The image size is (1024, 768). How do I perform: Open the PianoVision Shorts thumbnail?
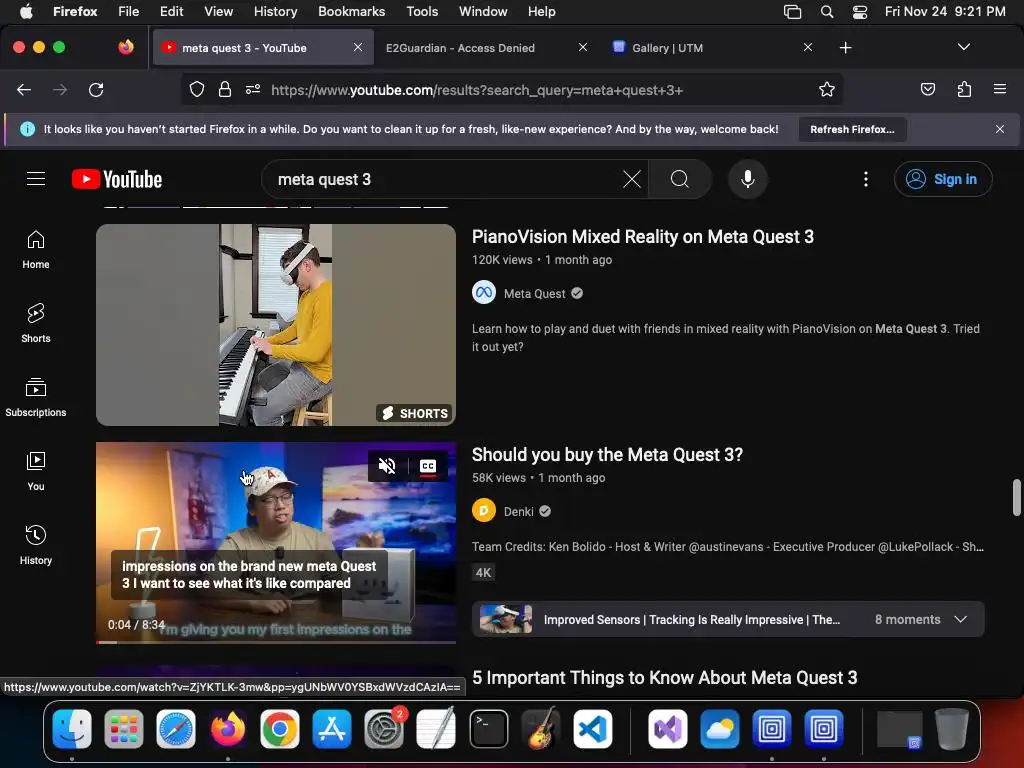pyautogui.click(x=276, y=325)
